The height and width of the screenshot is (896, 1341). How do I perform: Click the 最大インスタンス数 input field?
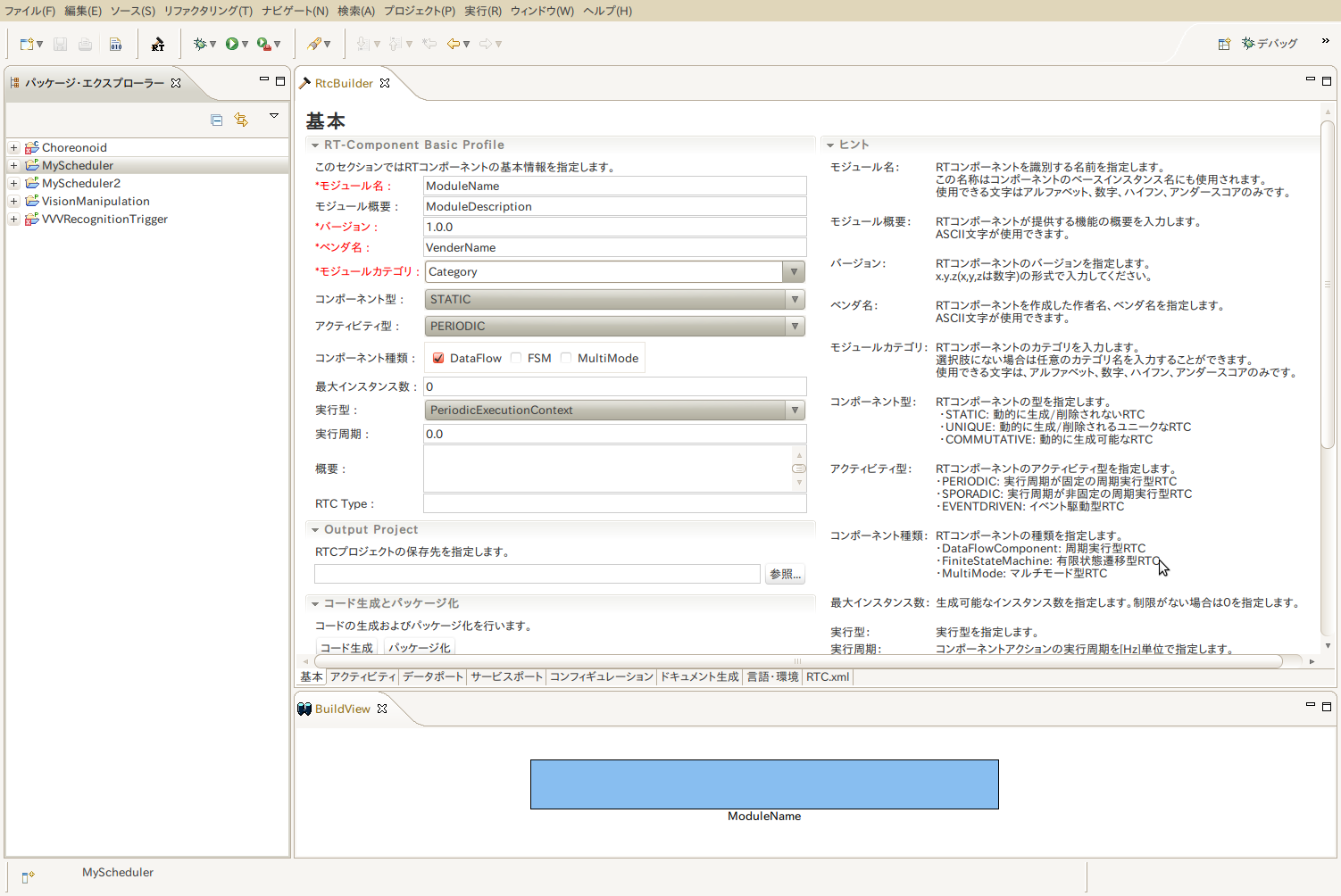click(x=615, y=387)
